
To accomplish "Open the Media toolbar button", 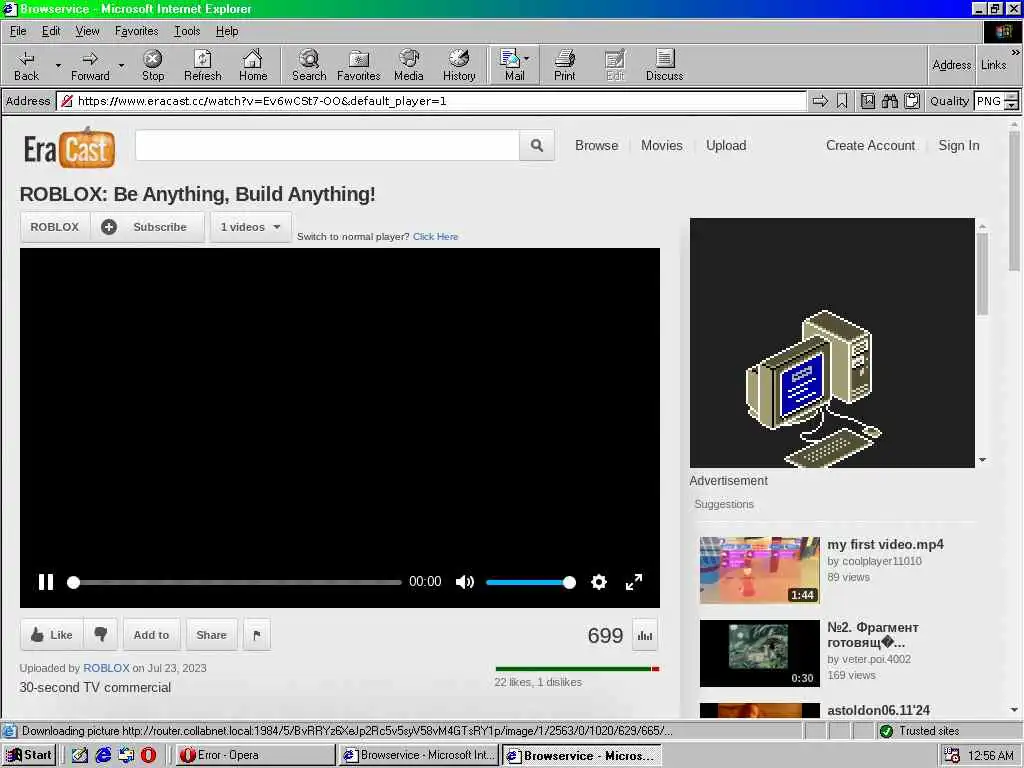I will [x=409, y=65].
